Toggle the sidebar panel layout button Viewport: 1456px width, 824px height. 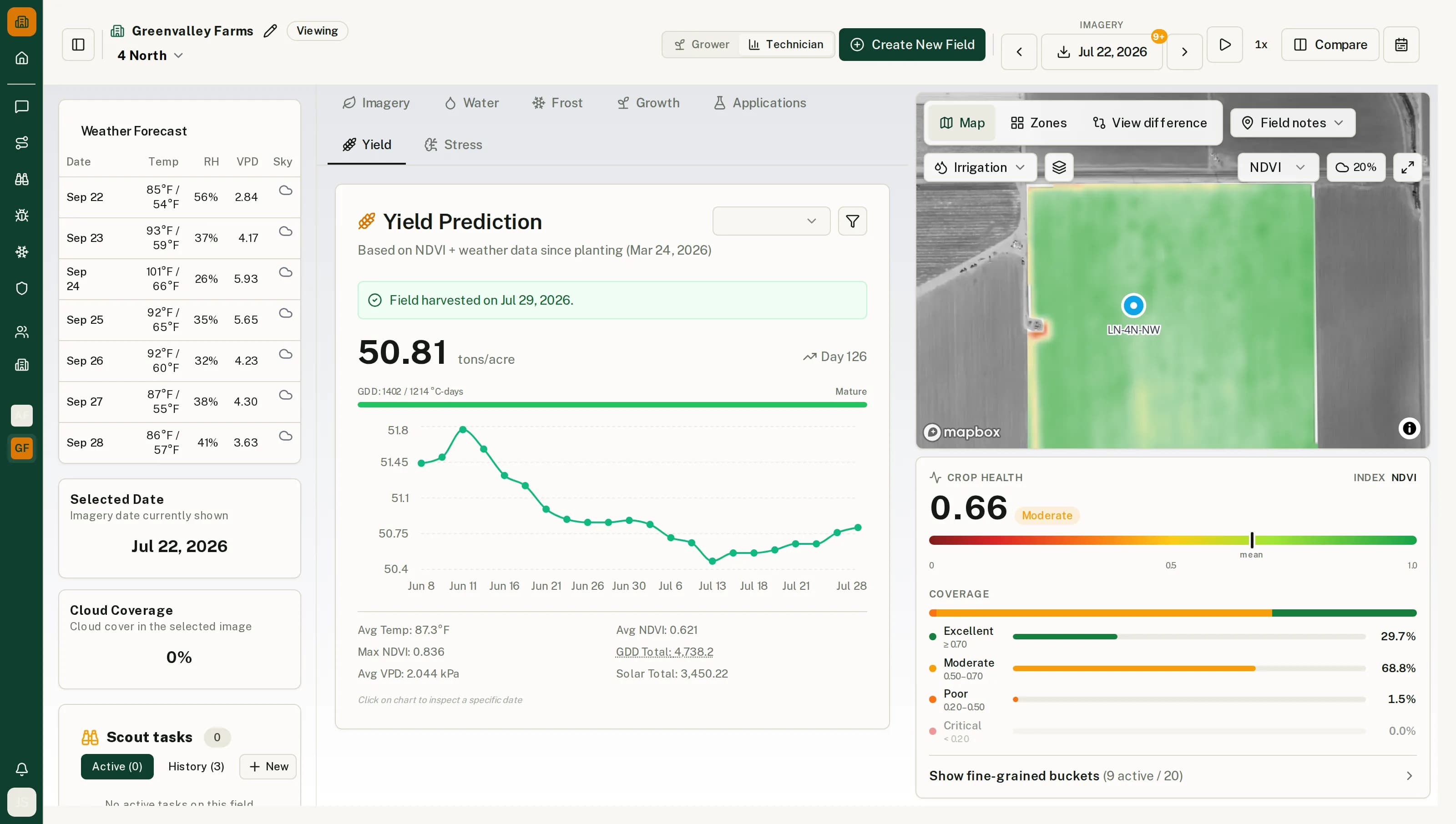pos(78,45)
